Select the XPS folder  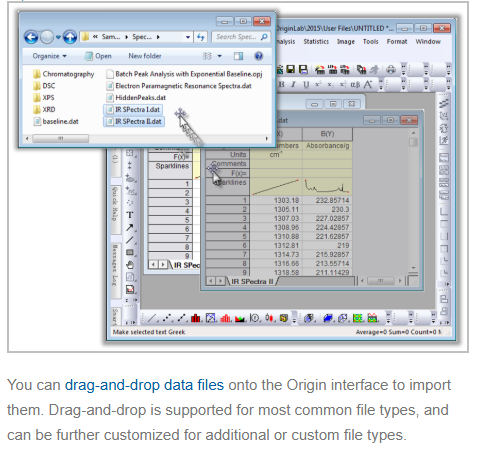tap(44, 98)
